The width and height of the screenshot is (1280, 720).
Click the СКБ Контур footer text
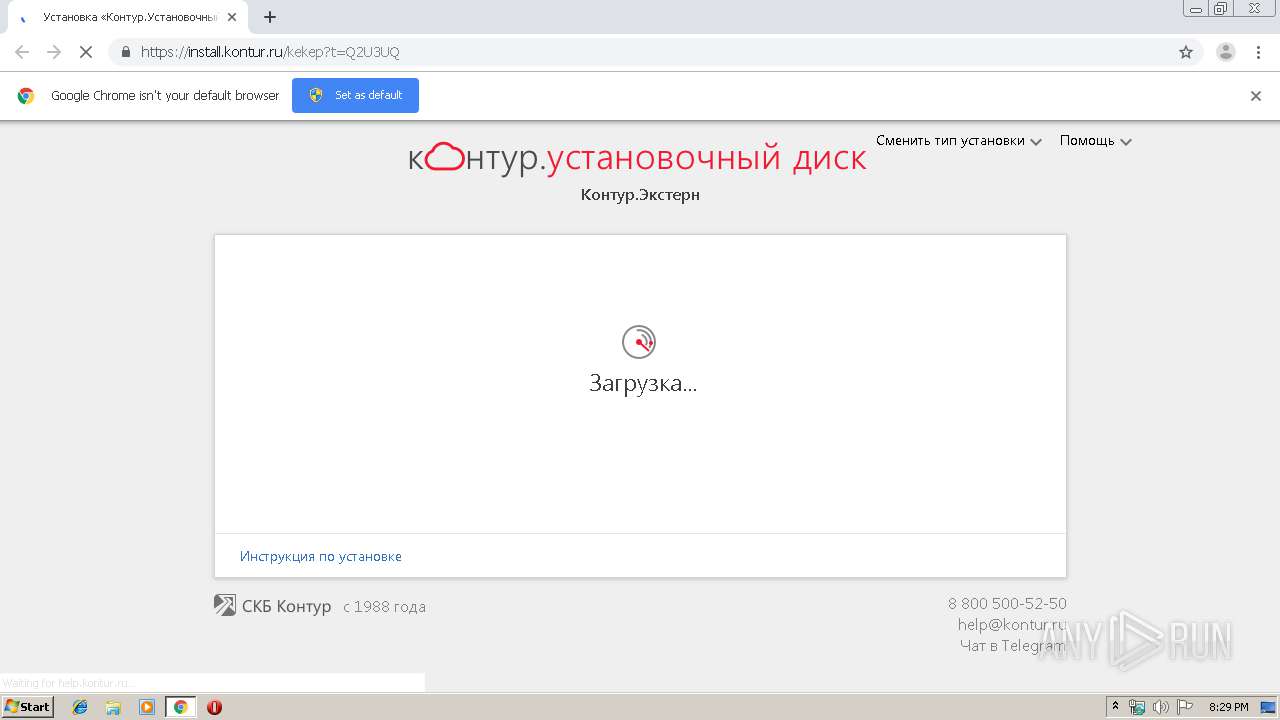click(286, 606)
